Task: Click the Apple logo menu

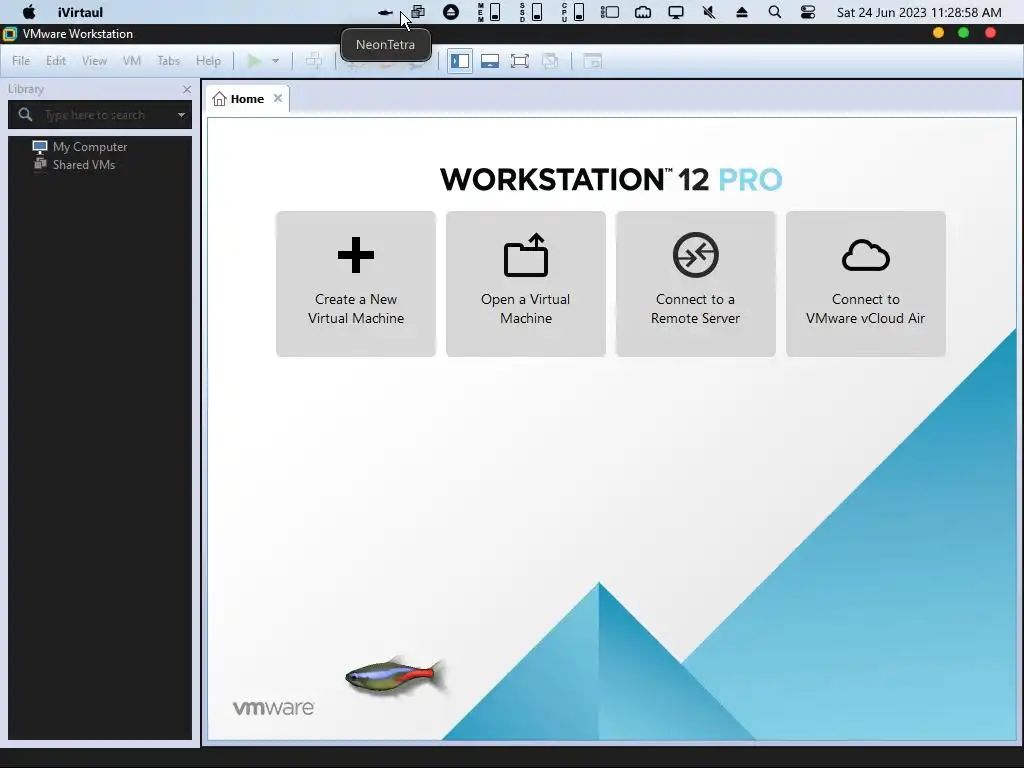Action: pos(29,12)
